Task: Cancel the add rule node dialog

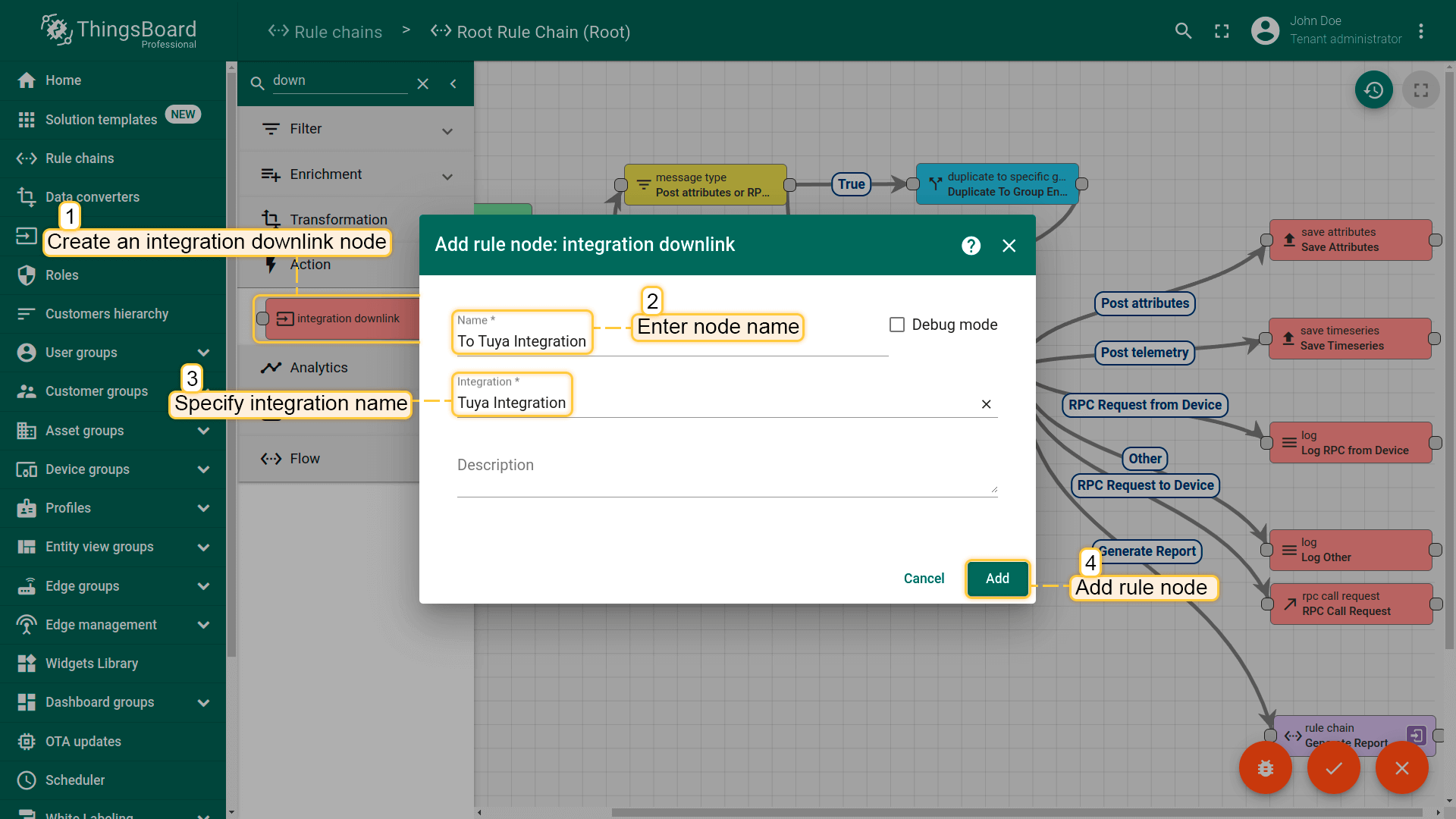Action: click(x=924, y=579)
